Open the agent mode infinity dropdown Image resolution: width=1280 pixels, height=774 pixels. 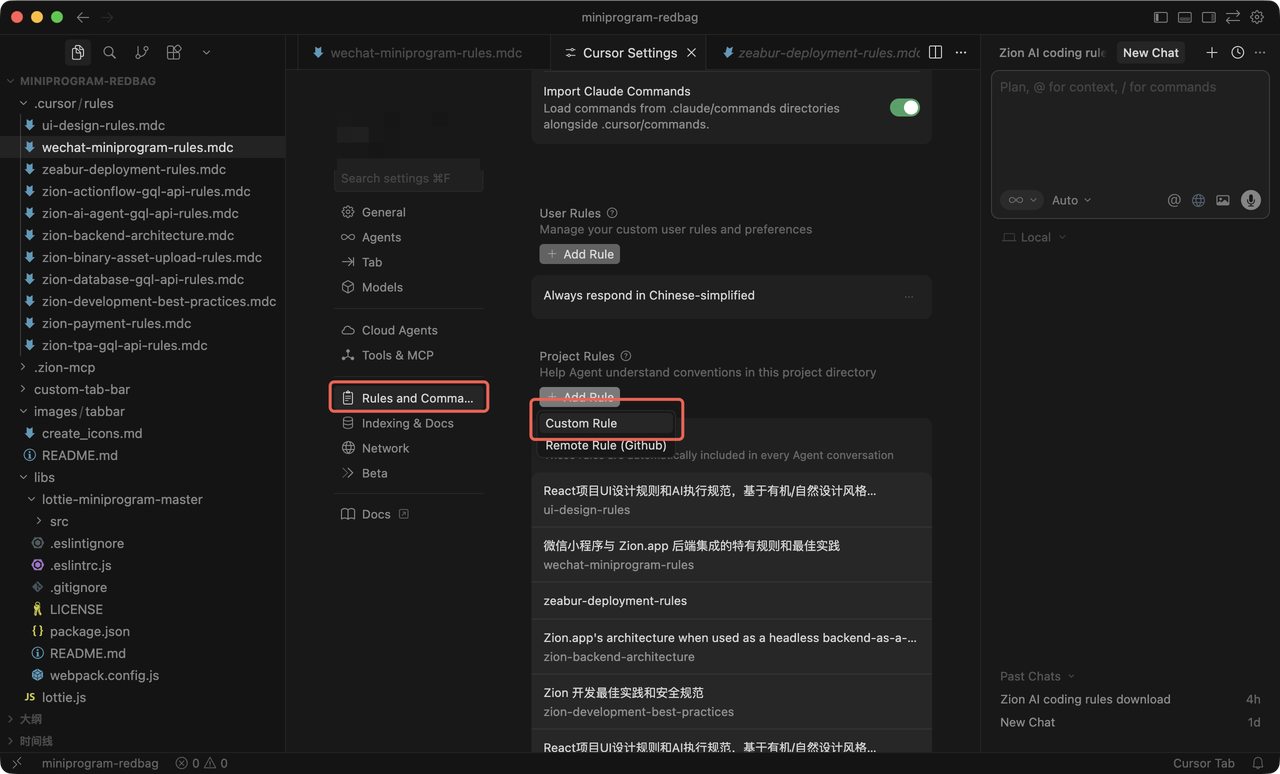tap(1021, 200)
